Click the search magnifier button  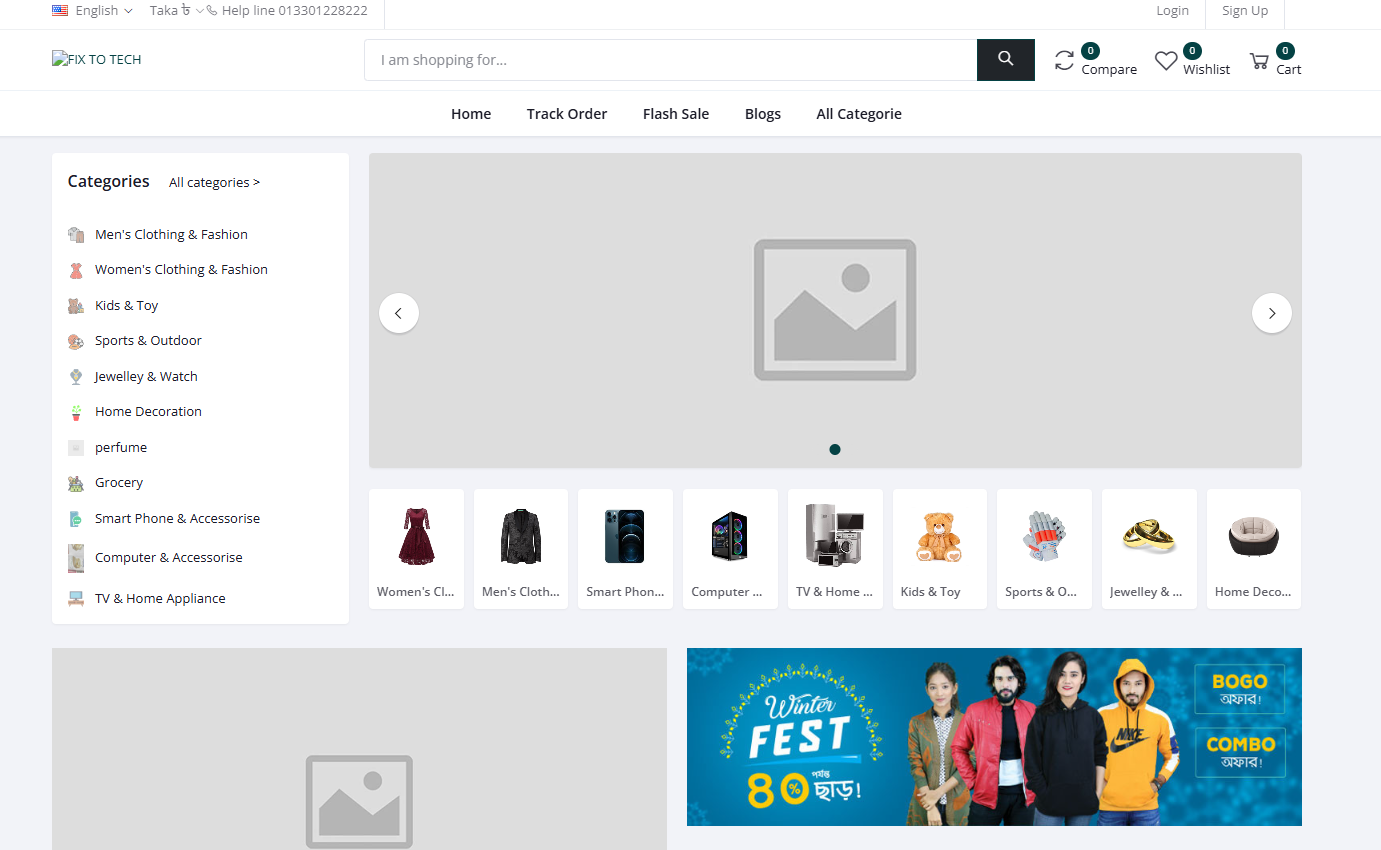(1005, 59)
